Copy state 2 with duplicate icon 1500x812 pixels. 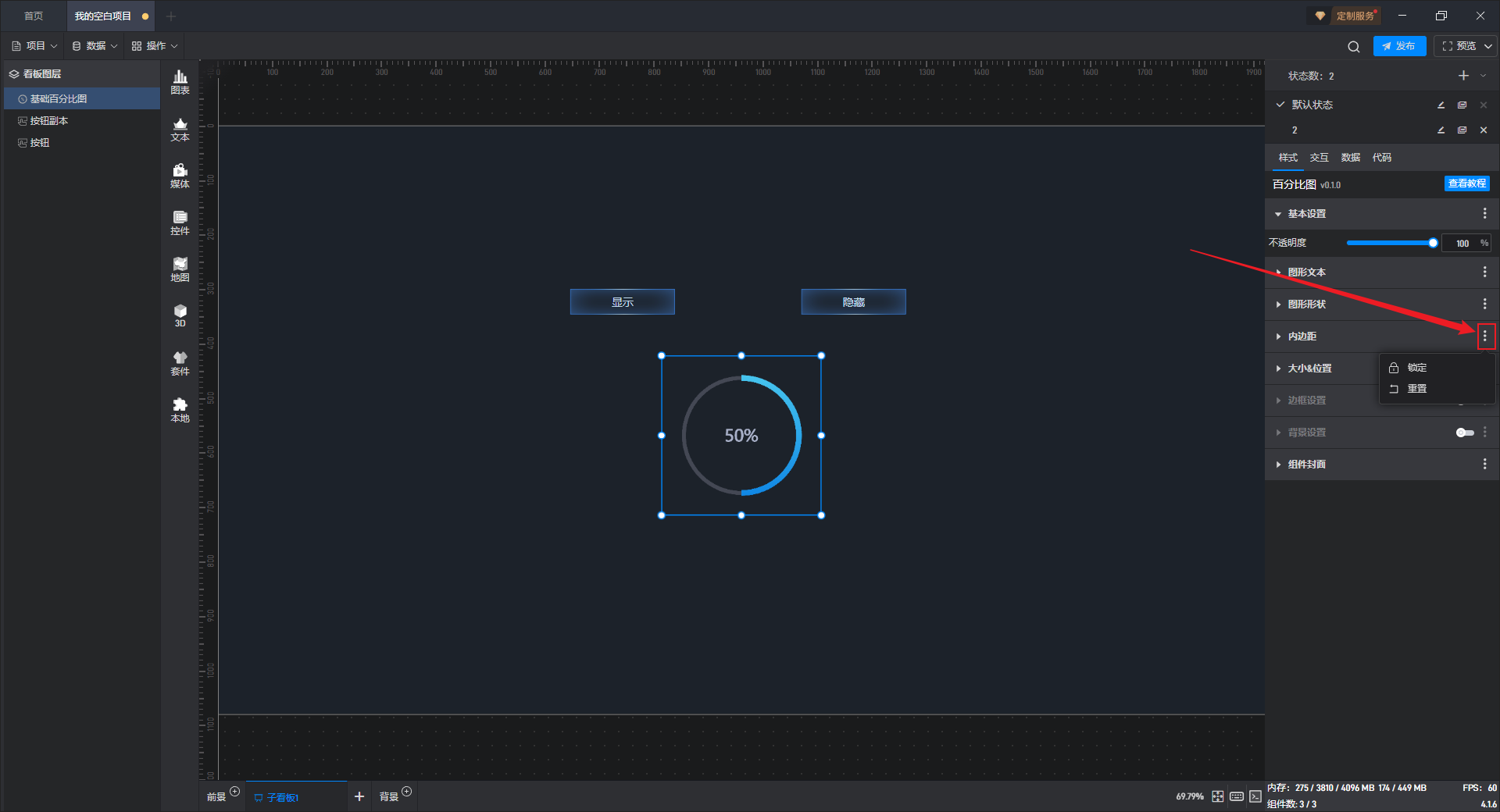1462,130
